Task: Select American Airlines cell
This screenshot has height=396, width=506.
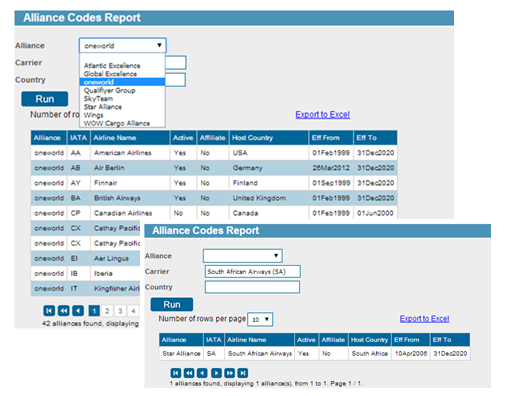Action: [130, 153]
